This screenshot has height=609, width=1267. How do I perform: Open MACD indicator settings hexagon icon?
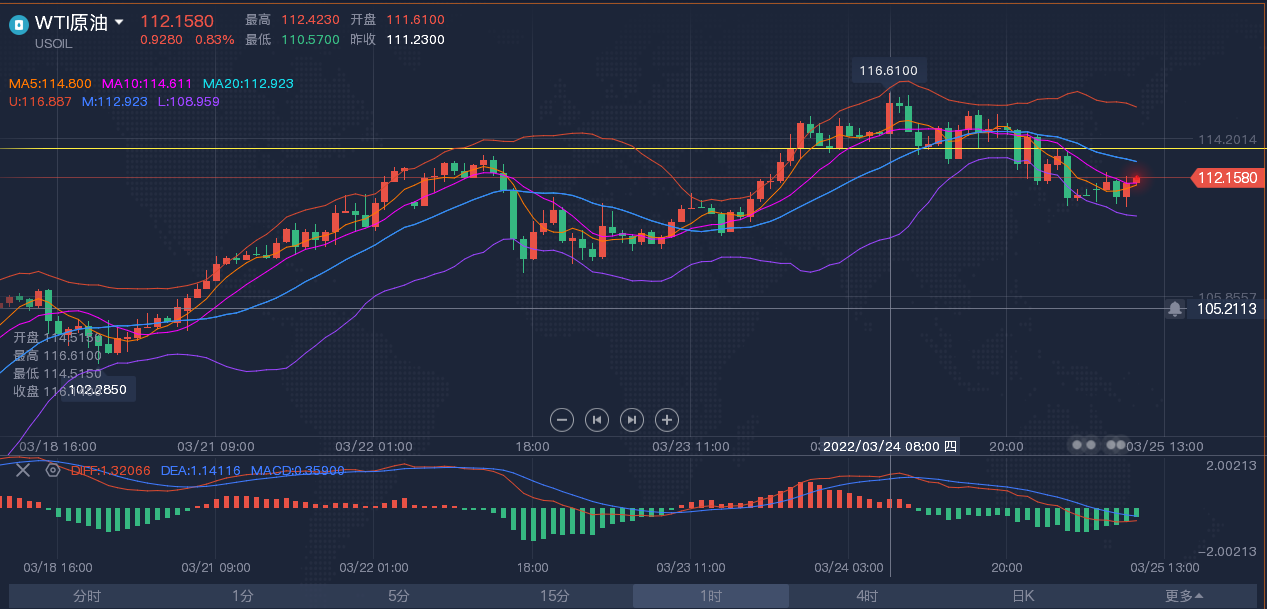click(x=52, y=470)
